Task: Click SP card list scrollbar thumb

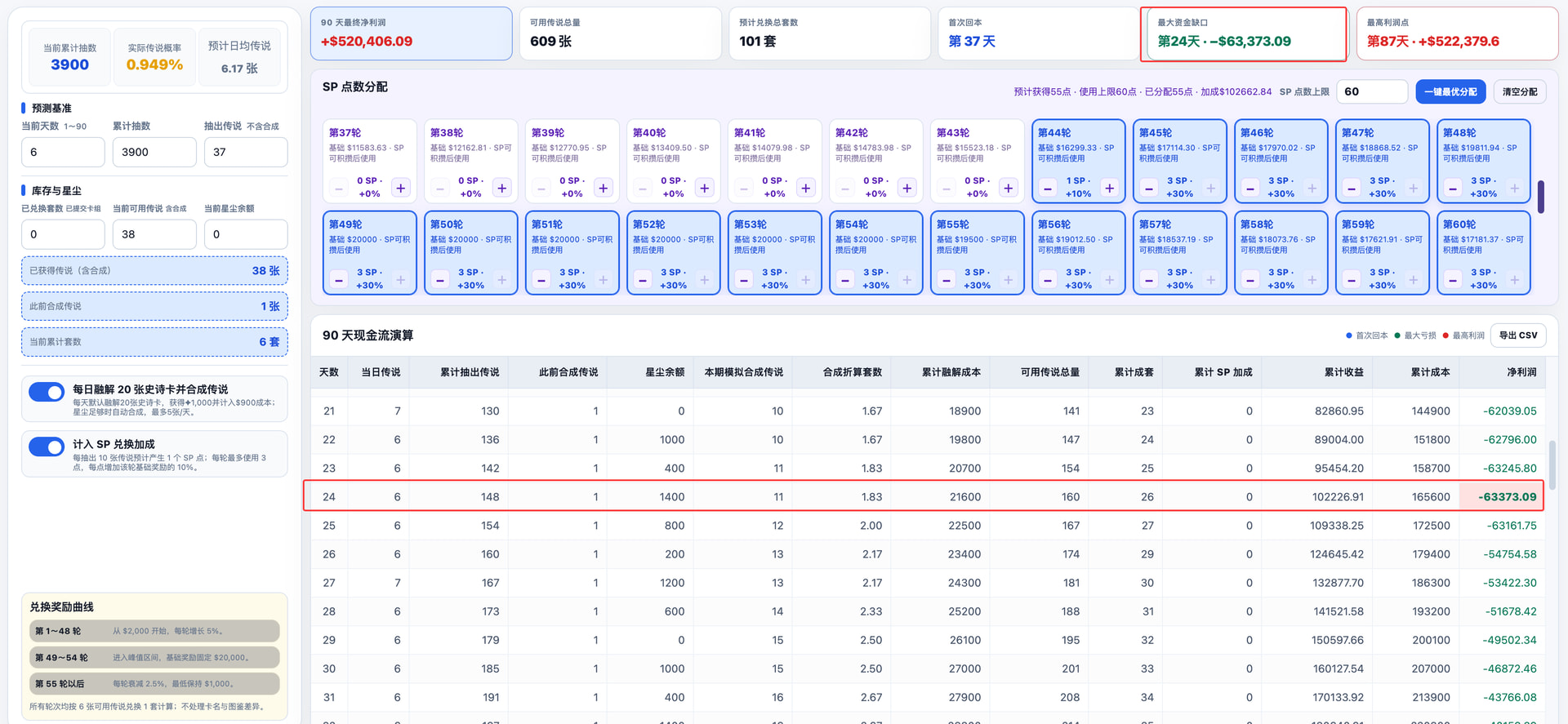Action: pyautogui.click(x=1541, y=197)
